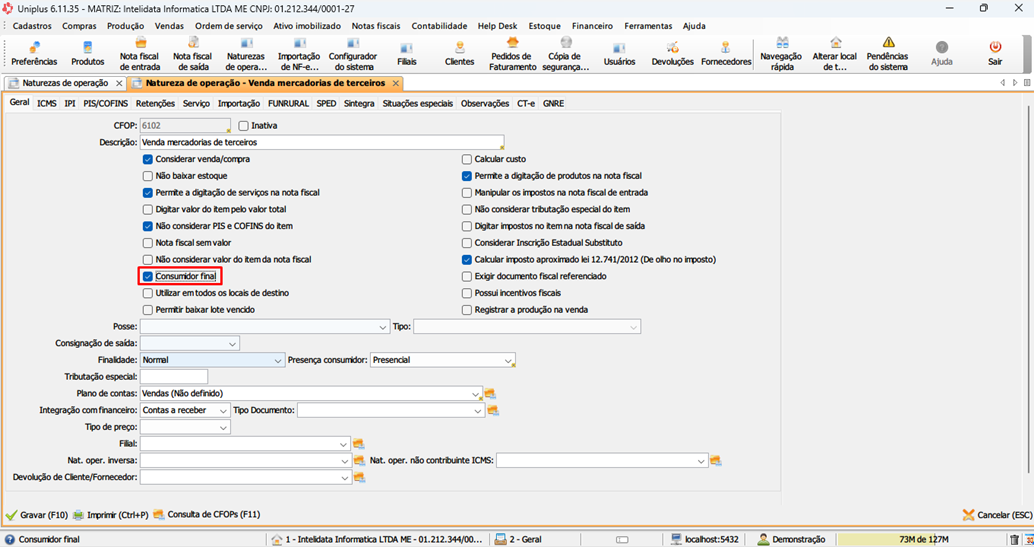Click Cancelar (ESC) button
This screenshot has height=547, width=1034.
pyautogui.click(x=997, y=515)
